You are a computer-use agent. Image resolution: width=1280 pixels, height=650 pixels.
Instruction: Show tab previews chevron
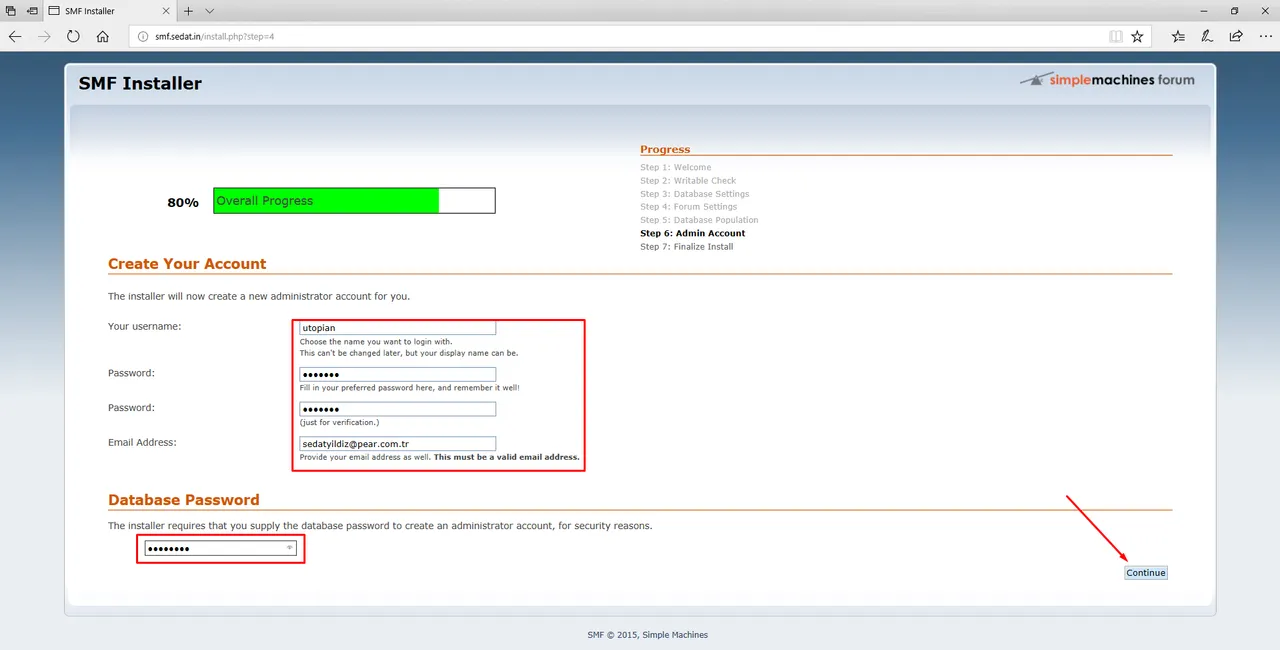point(209,11)
